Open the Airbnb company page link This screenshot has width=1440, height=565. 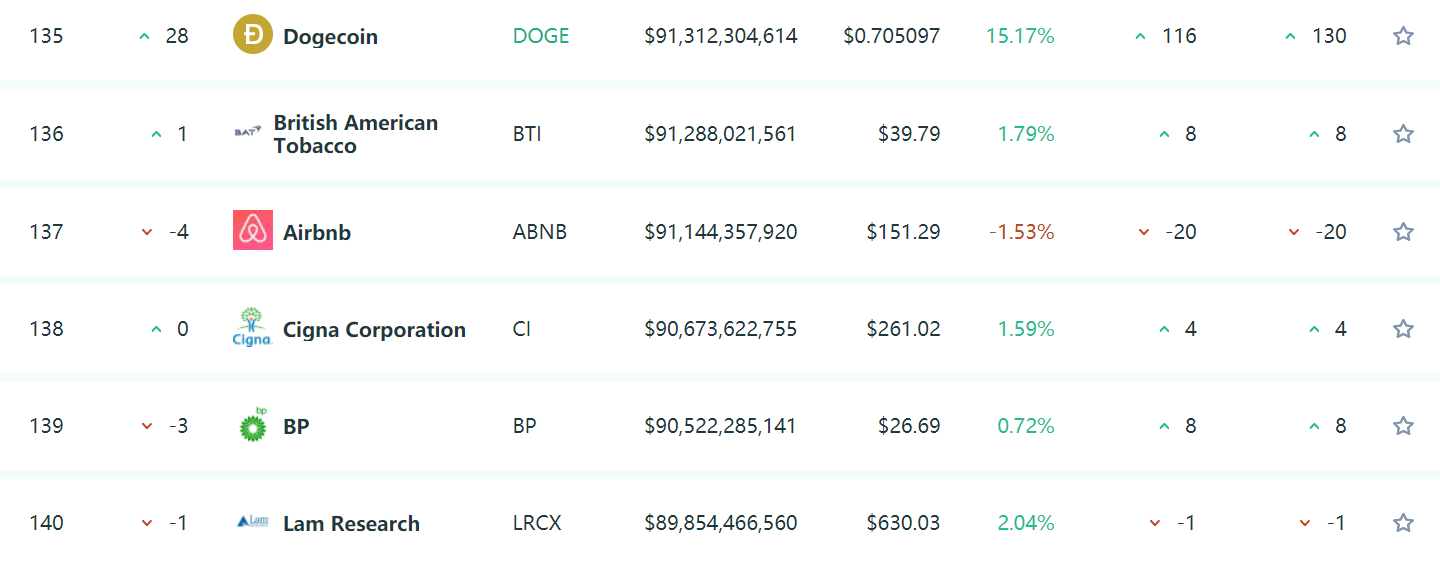[317, 233]
